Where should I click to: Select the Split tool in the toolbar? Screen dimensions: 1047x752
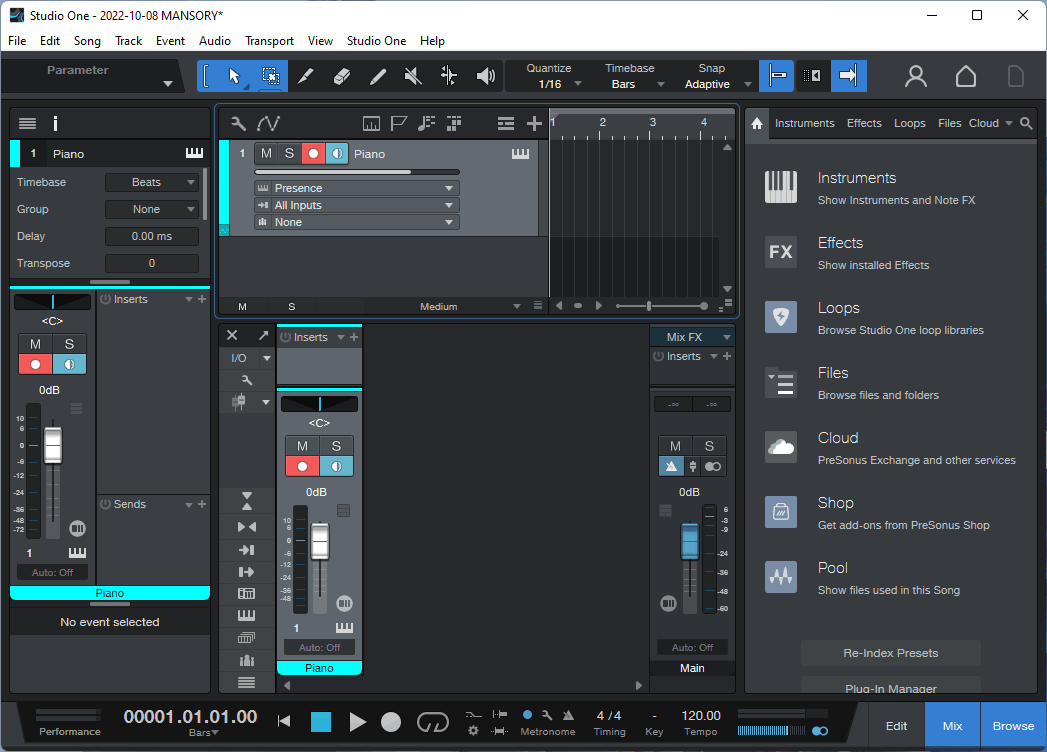tap(307, 75)
